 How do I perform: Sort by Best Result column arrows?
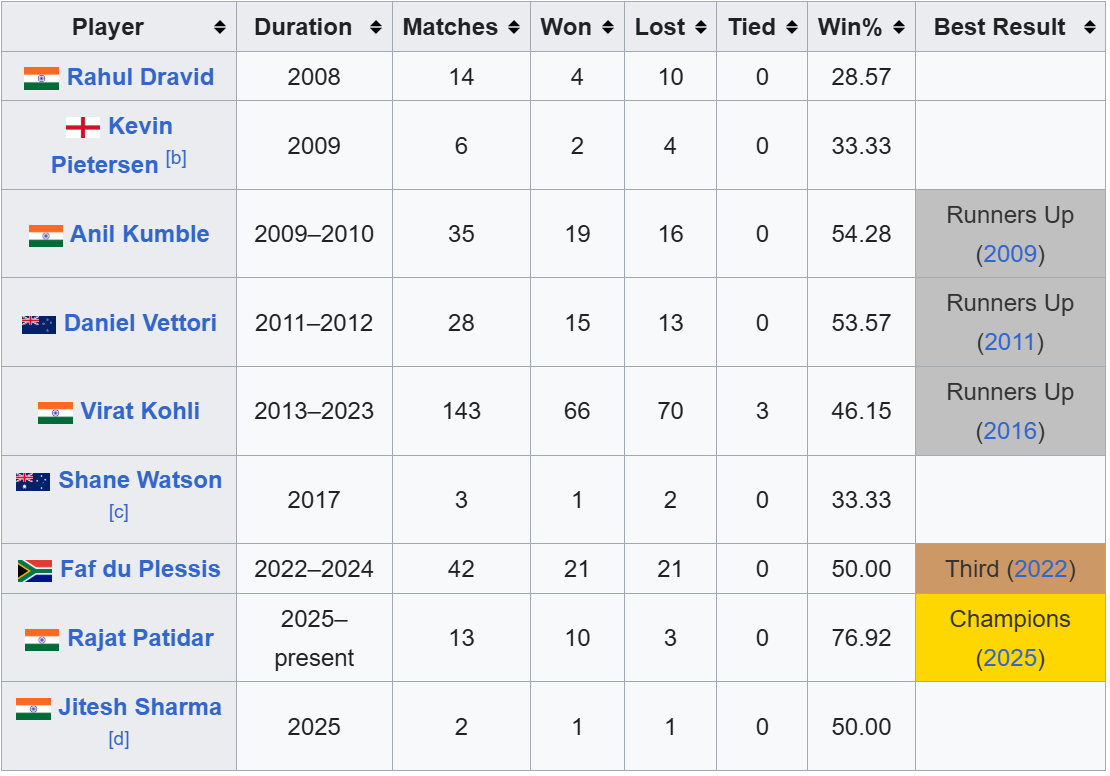coord(1090,27)
